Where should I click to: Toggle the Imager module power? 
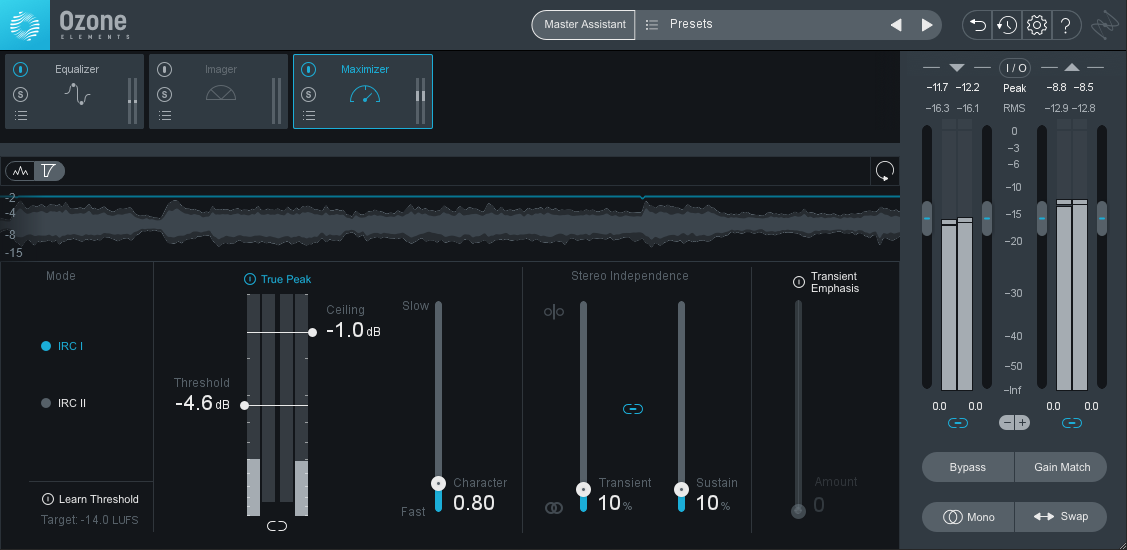165,70
